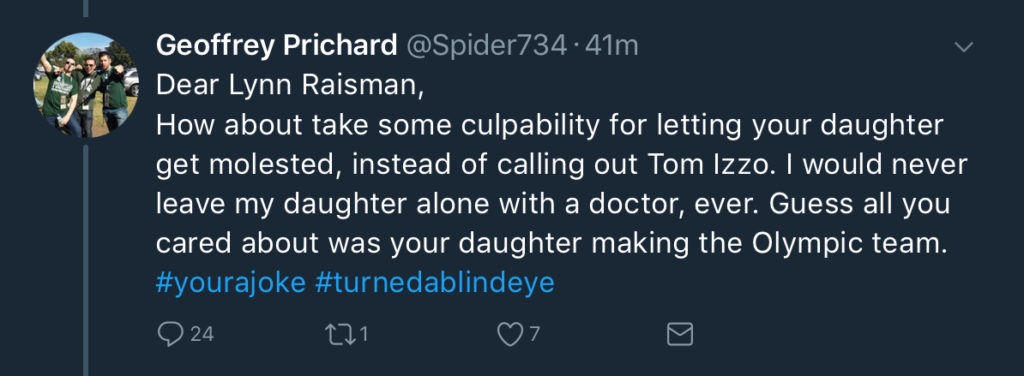Open tweet via the "Dear Lynn Raisman," line
Viewport: 1024px width, 376px height.
coord(290,86)
